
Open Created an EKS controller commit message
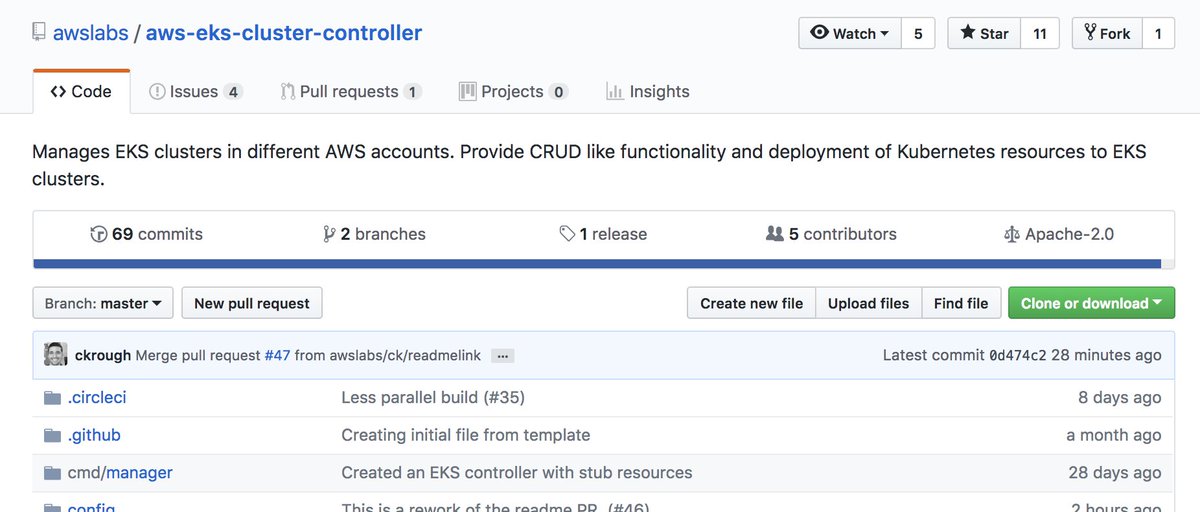click(x=517, y=472)
